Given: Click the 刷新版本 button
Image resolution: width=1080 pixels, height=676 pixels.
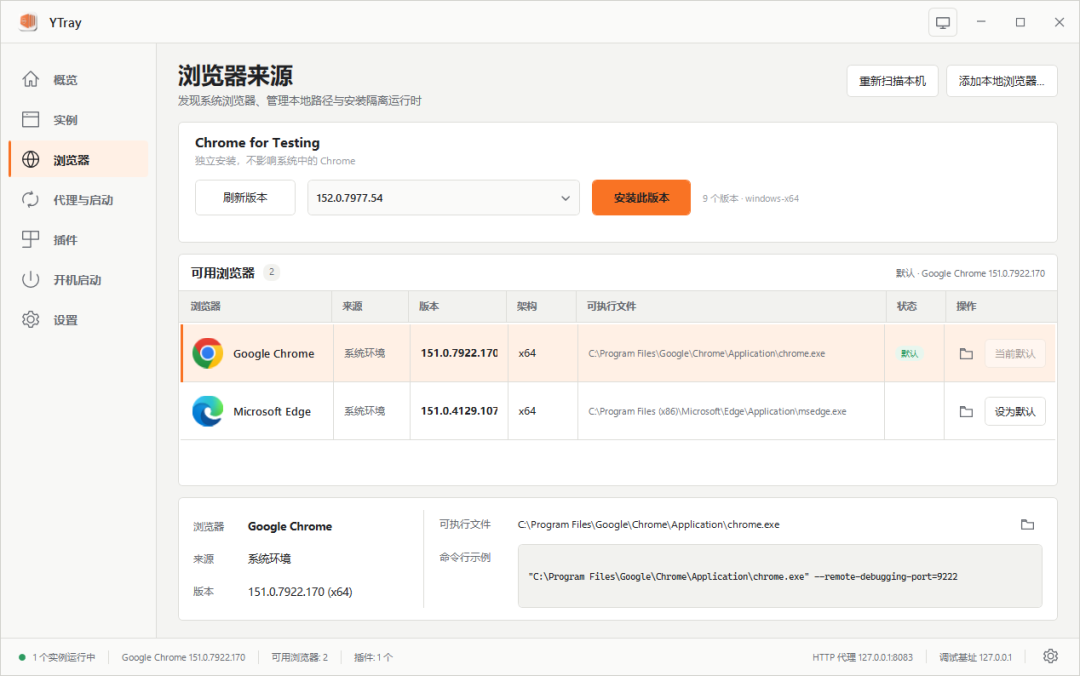Looking at the screenshot, I should pyautogui.click(x=245, y=198).
